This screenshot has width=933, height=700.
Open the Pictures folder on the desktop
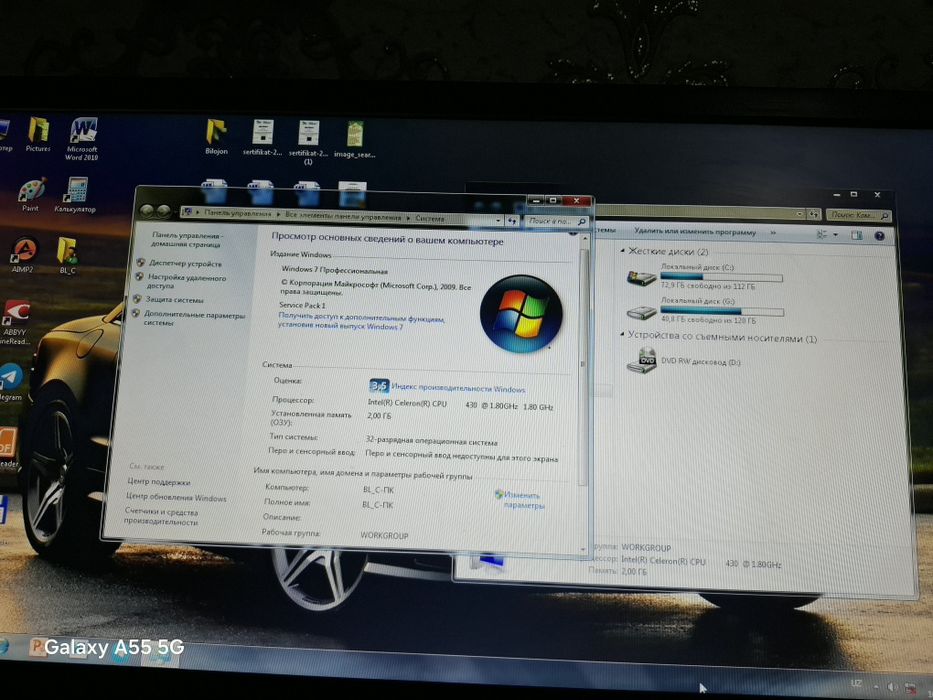click(38, 135)
